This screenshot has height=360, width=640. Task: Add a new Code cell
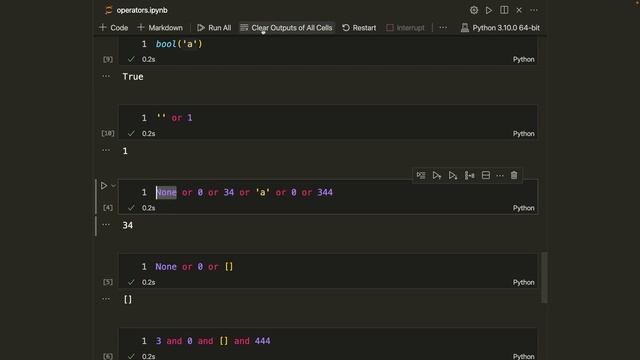[113, 28]
